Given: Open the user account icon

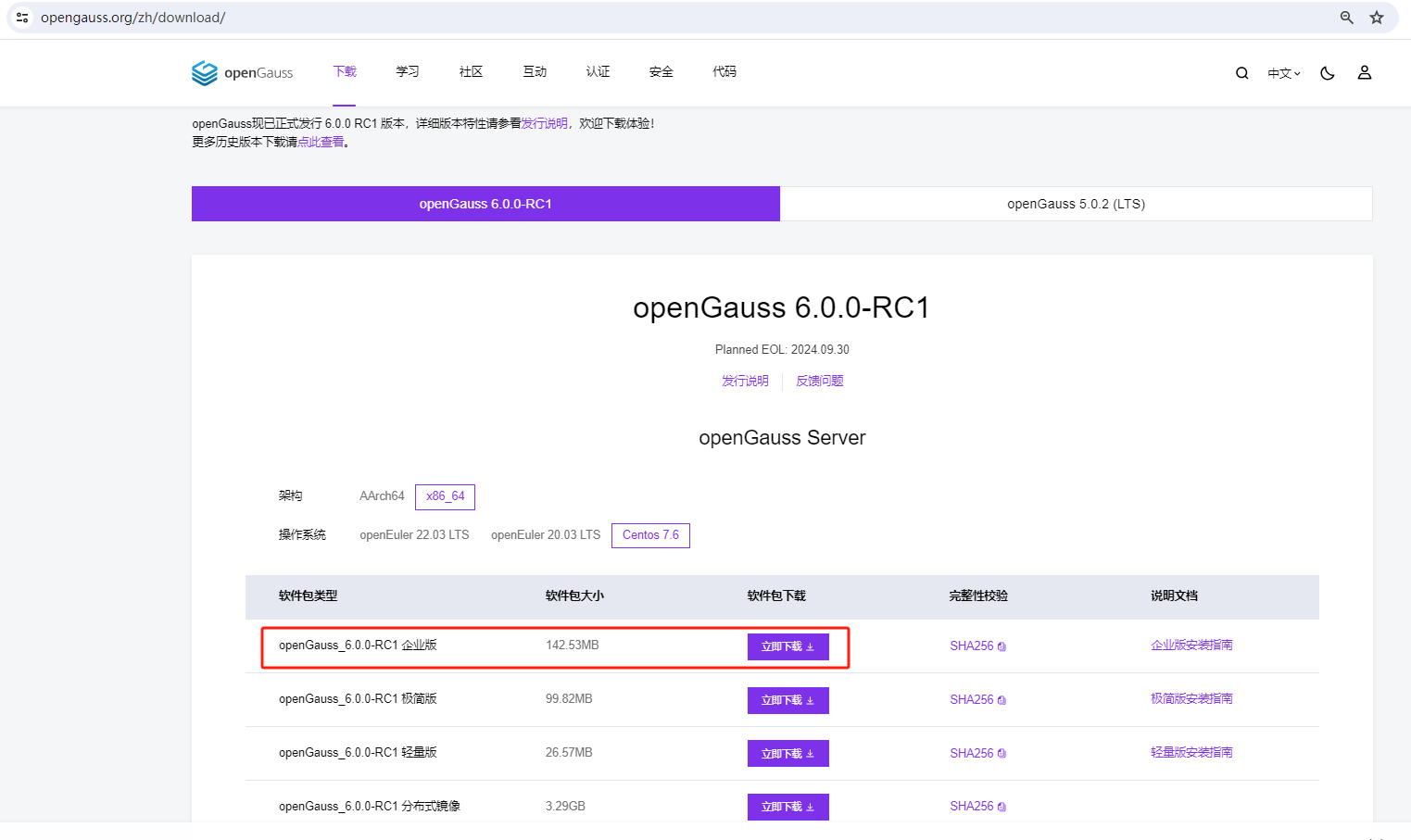Looking at the screenshot, I should point(1365,72).
